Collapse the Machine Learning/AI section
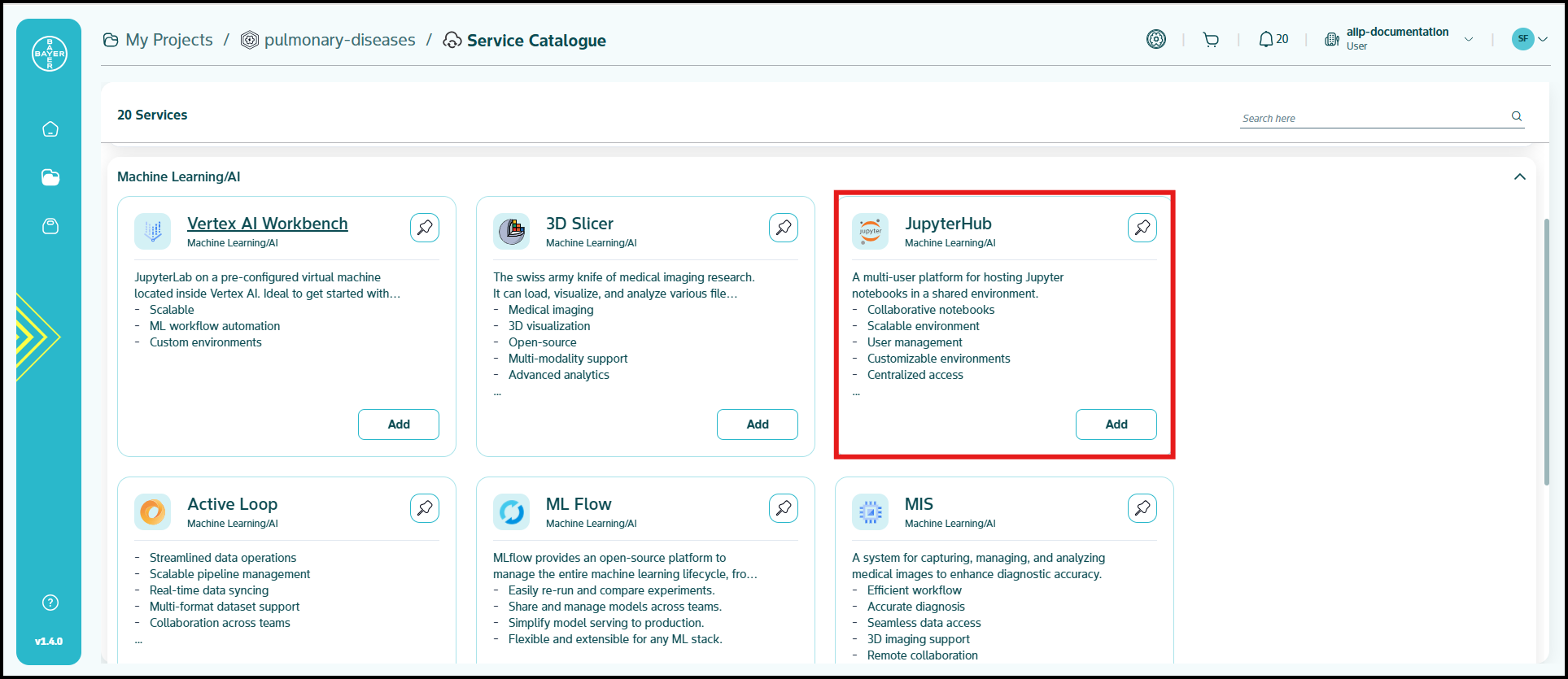The width and height of the screenshot is (1568, 679). click(x=1519, y=177)
